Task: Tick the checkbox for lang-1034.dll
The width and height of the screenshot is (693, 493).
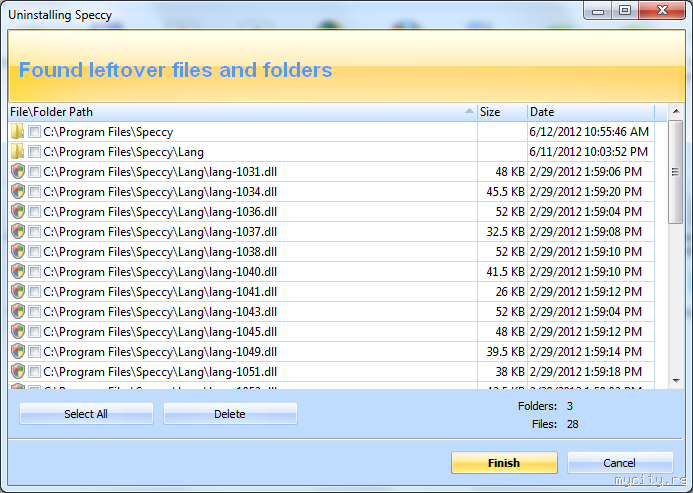Action: coord(34,191)
